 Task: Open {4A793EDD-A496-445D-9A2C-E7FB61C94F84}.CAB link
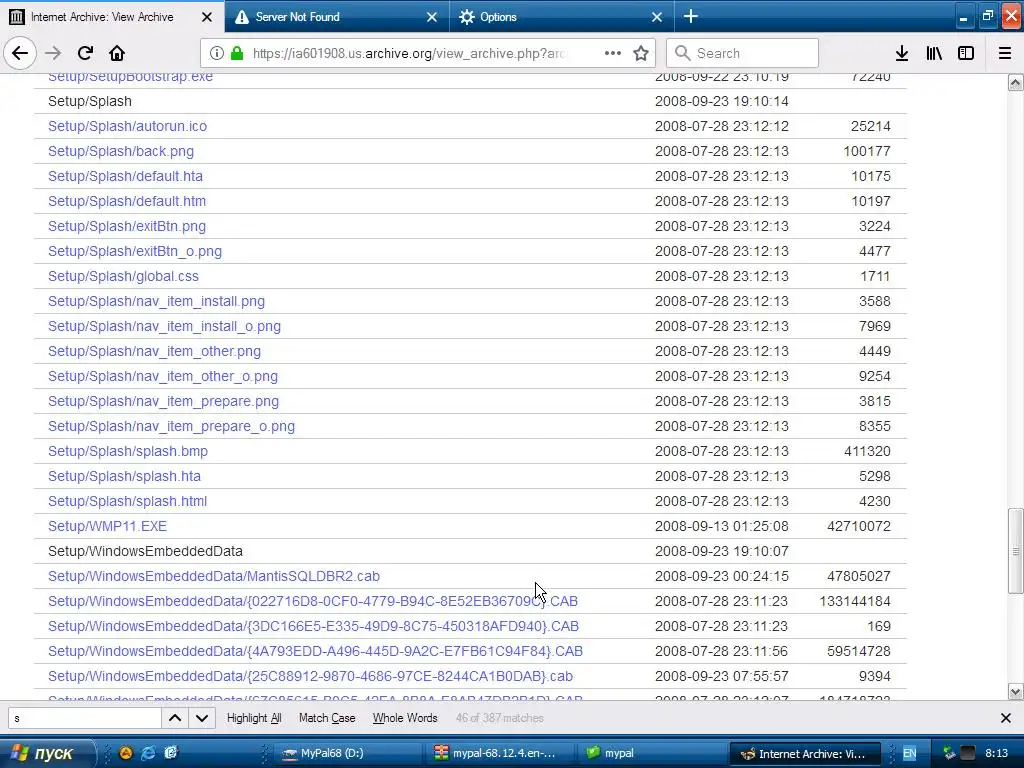click(315, 651)
